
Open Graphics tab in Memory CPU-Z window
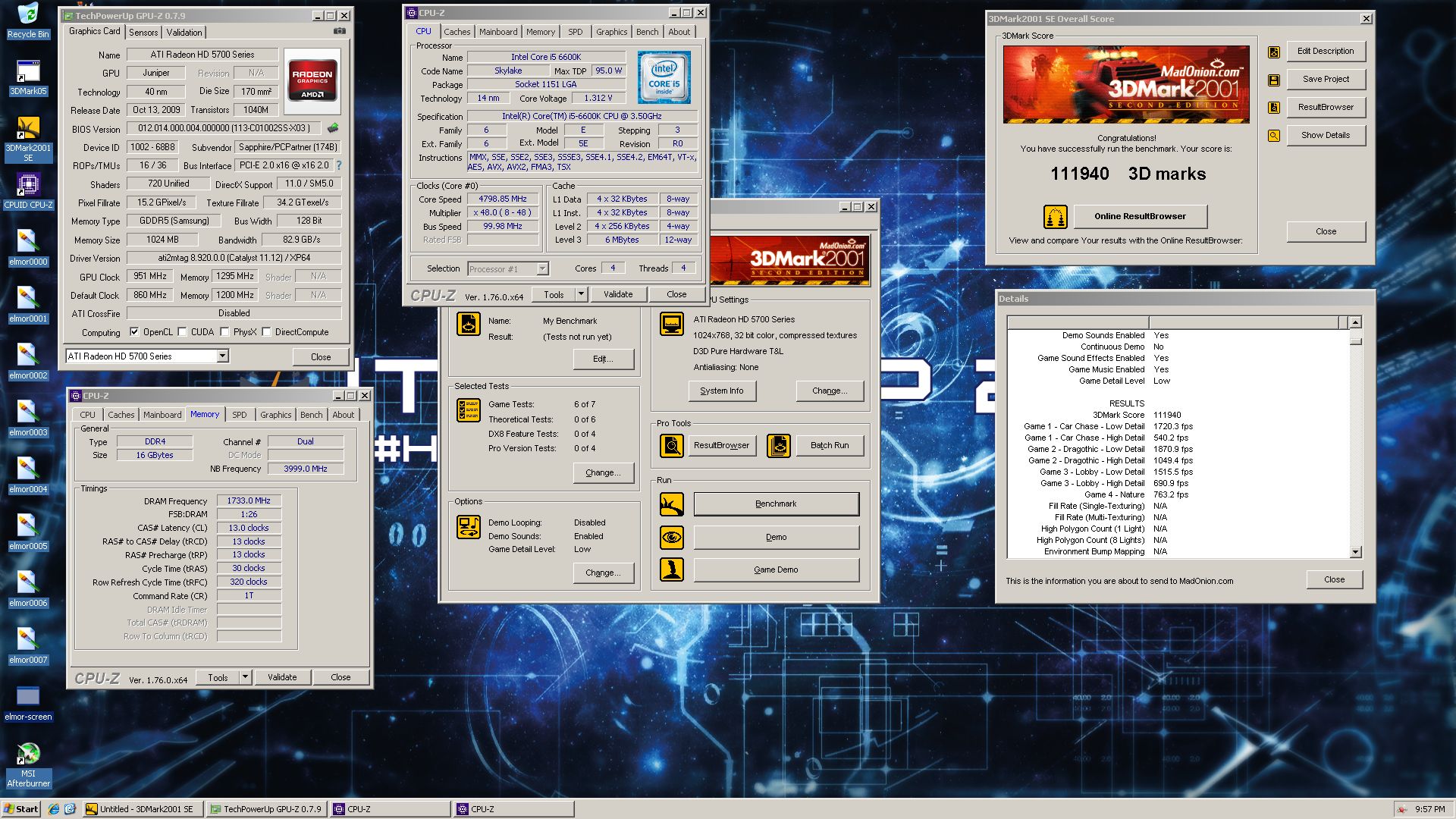click(x=275, y=415)
